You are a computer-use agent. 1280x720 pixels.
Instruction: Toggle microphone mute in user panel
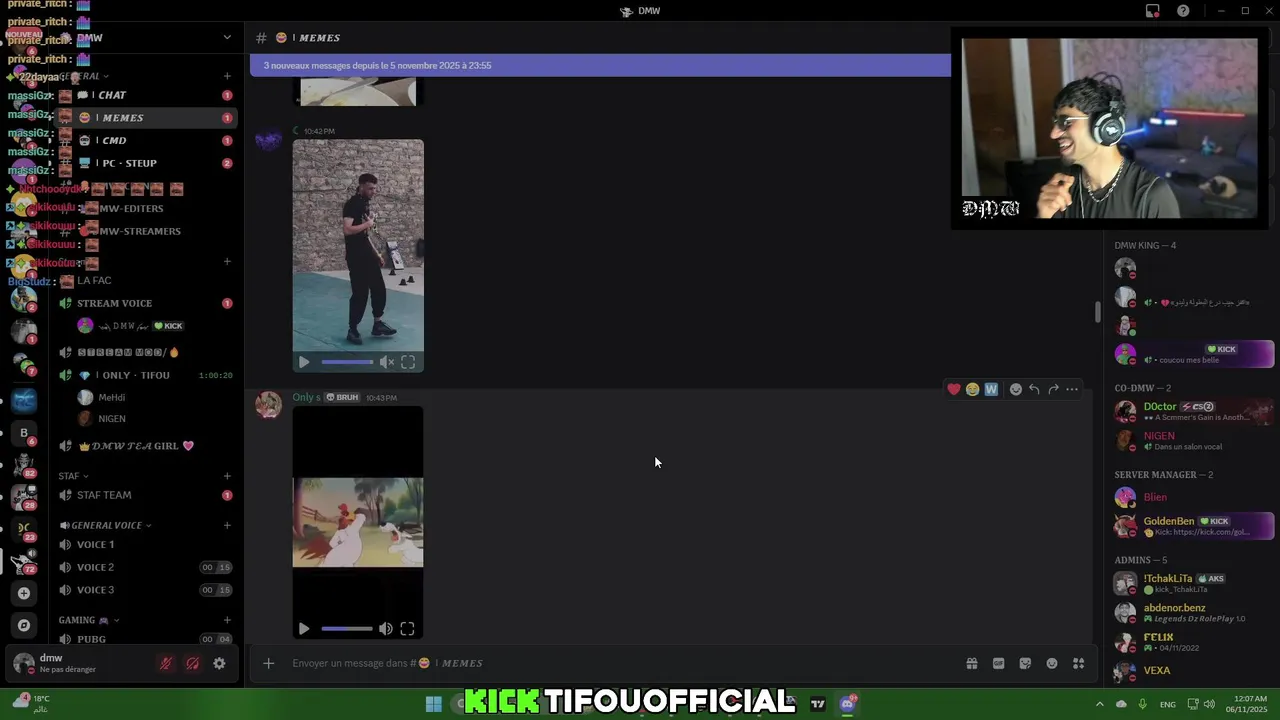[x=166, y=663]
